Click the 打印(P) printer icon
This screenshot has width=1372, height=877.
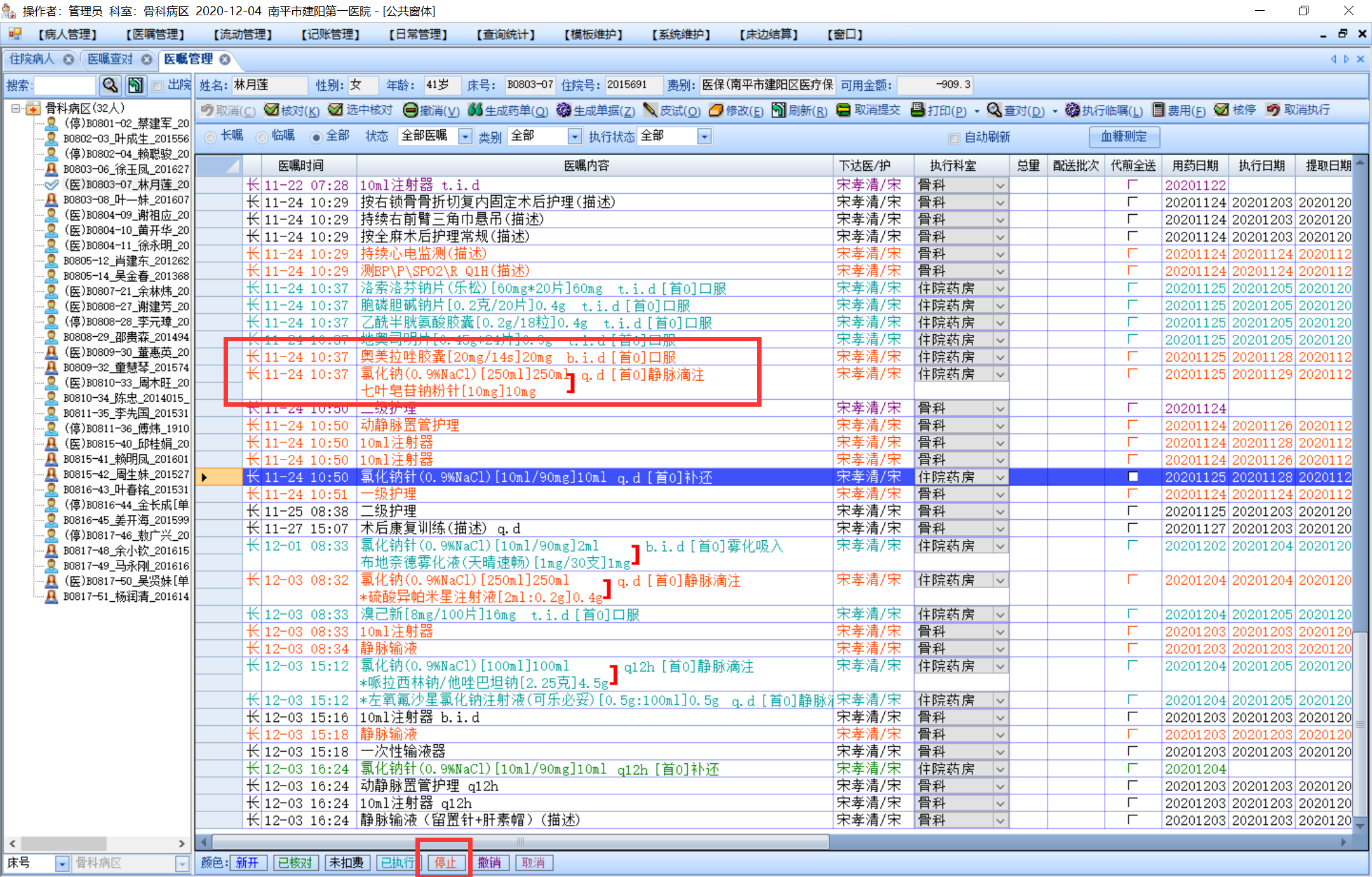[918, 110]
